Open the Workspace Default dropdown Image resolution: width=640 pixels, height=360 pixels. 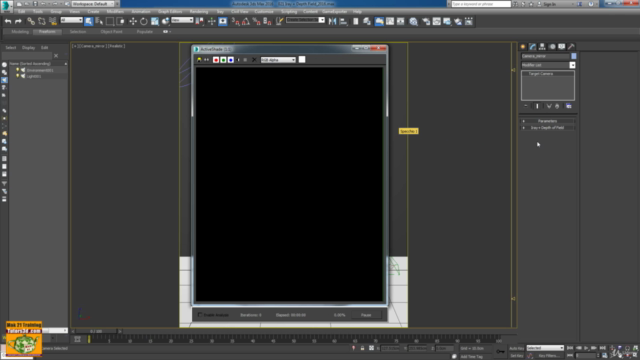click(x=93, y=4)
